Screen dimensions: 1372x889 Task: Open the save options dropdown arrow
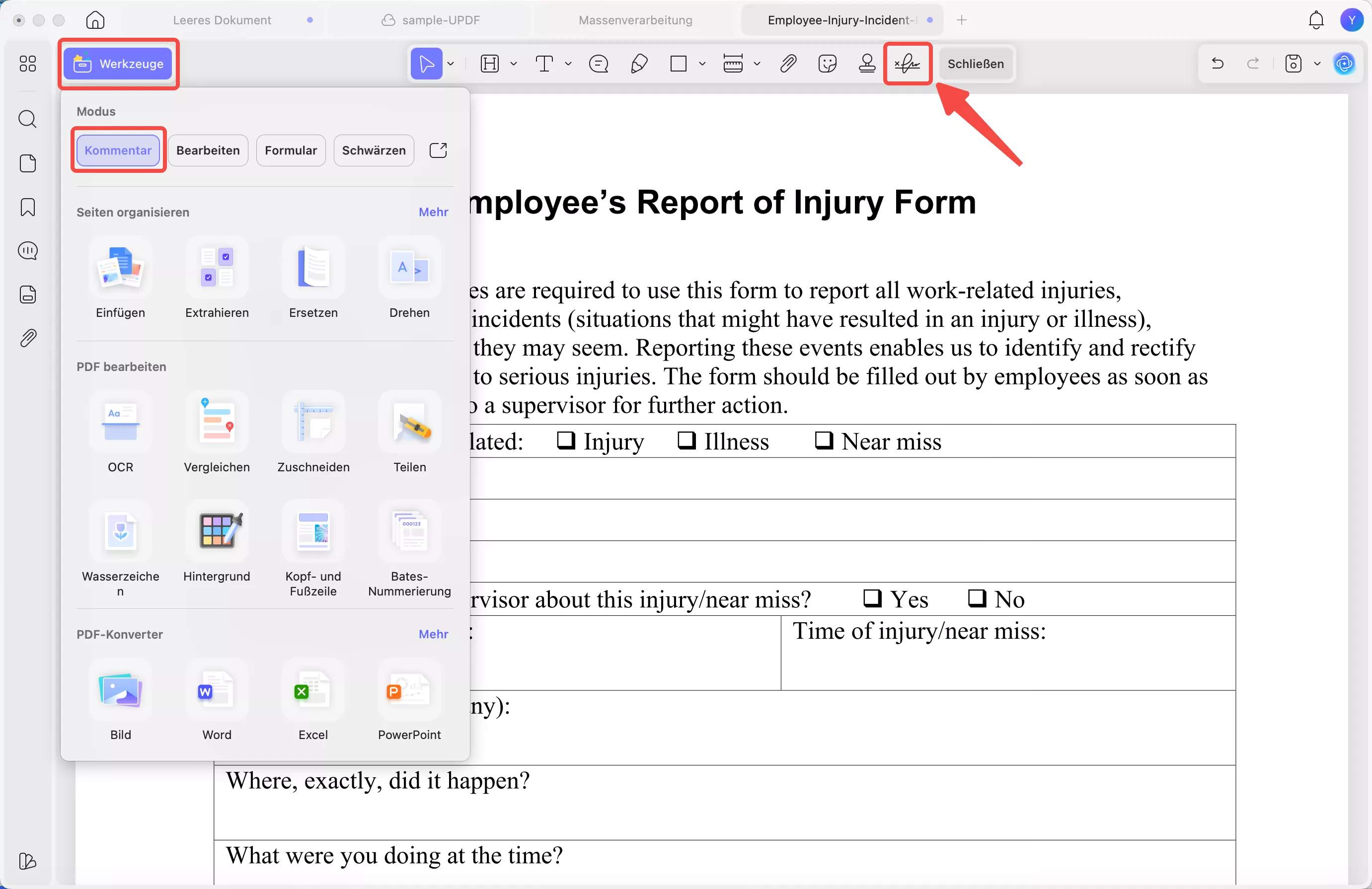[x=1317, y=64]
